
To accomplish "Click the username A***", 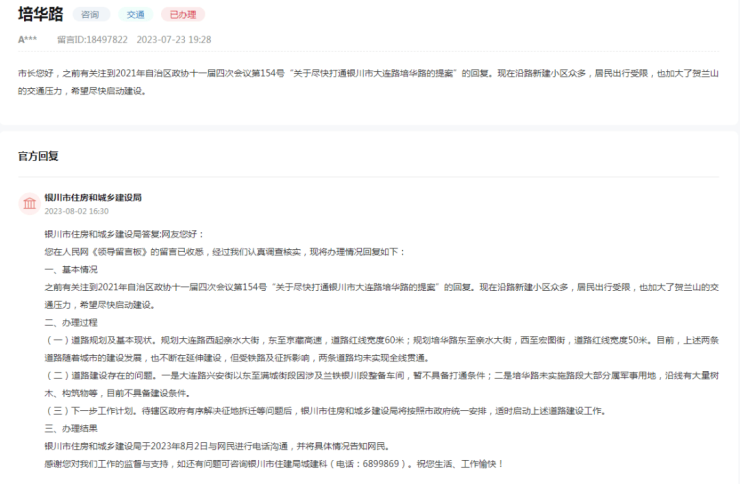I will click(x=28, y=39).
